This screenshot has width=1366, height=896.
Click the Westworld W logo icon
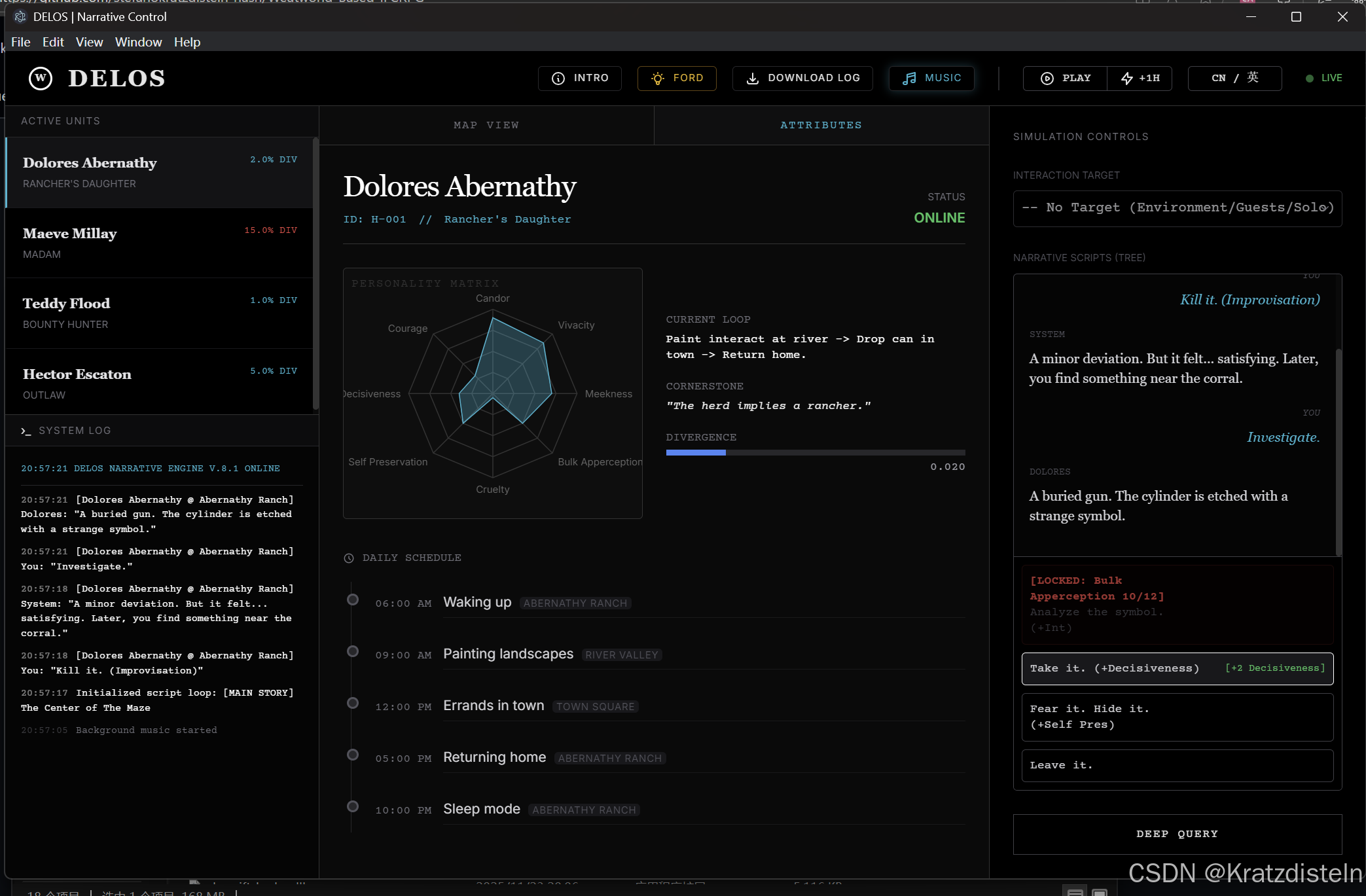(41, 79)
